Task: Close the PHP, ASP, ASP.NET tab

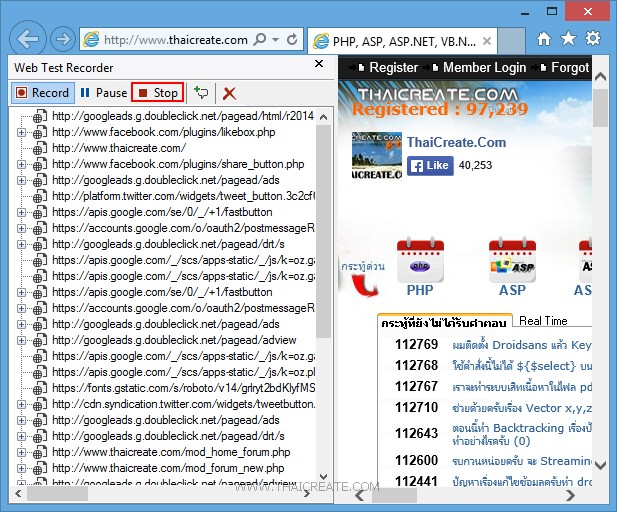Action: (x=487, y=41)
